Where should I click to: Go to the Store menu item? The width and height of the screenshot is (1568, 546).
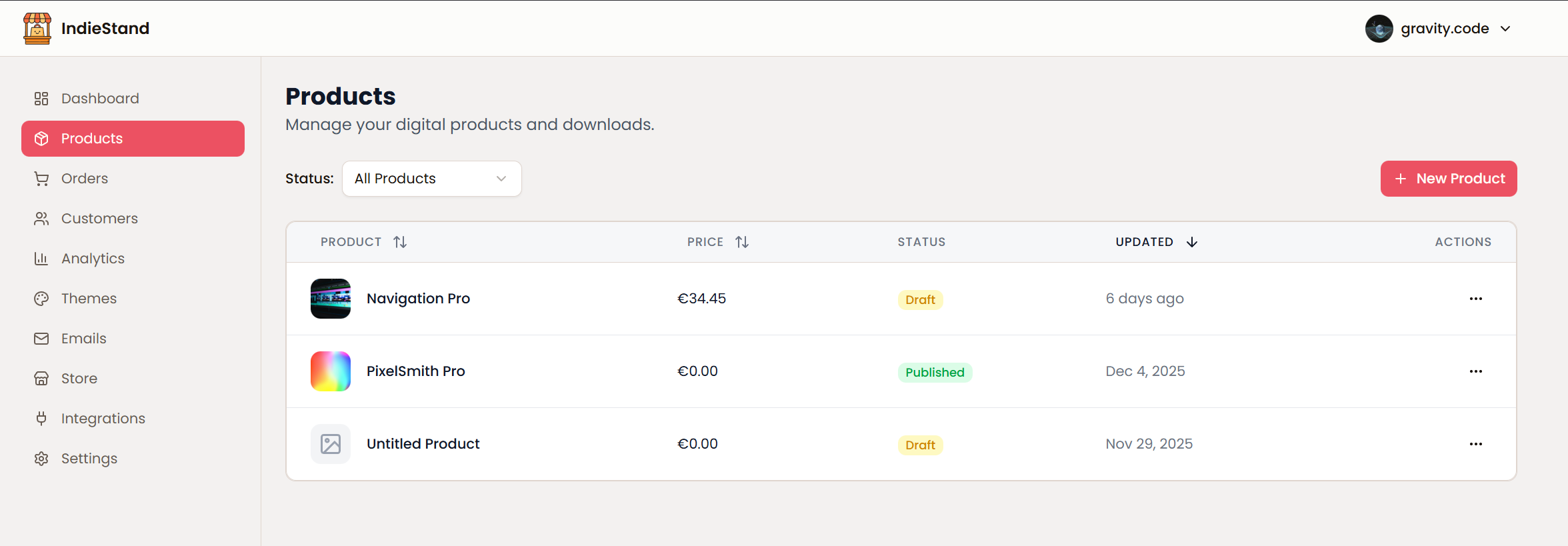pyautogui.click(x=79, y=379)
